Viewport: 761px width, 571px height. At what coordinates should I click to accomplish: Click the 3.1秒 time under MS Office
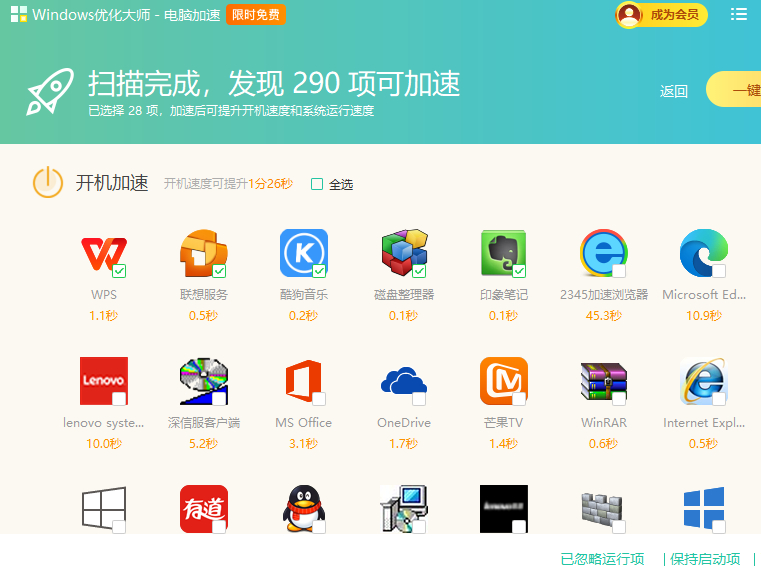pyautogui.click(x=304, y=443)
